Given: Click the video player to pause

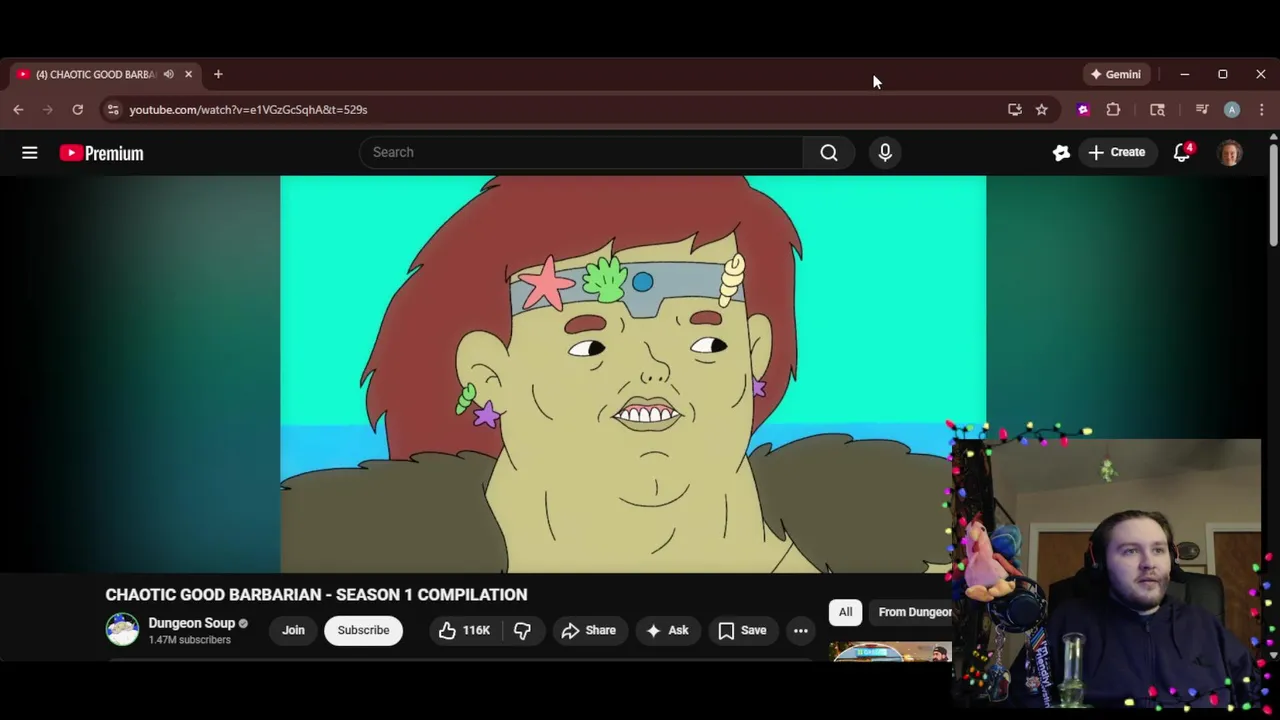Looking at the screenshot, I should 633,374.
